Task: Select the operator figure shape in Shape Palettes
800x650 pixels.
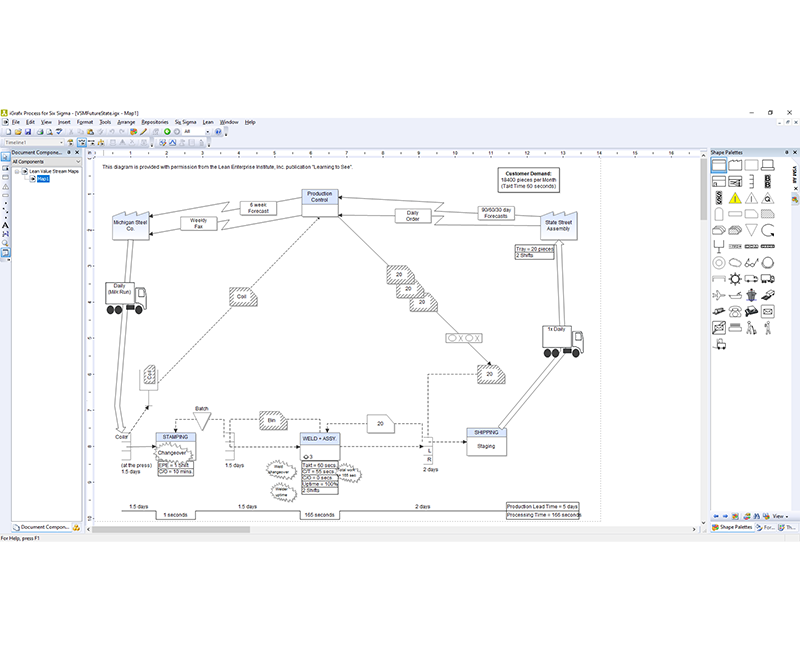Action: pyautogui.click(x=766, y=327)
